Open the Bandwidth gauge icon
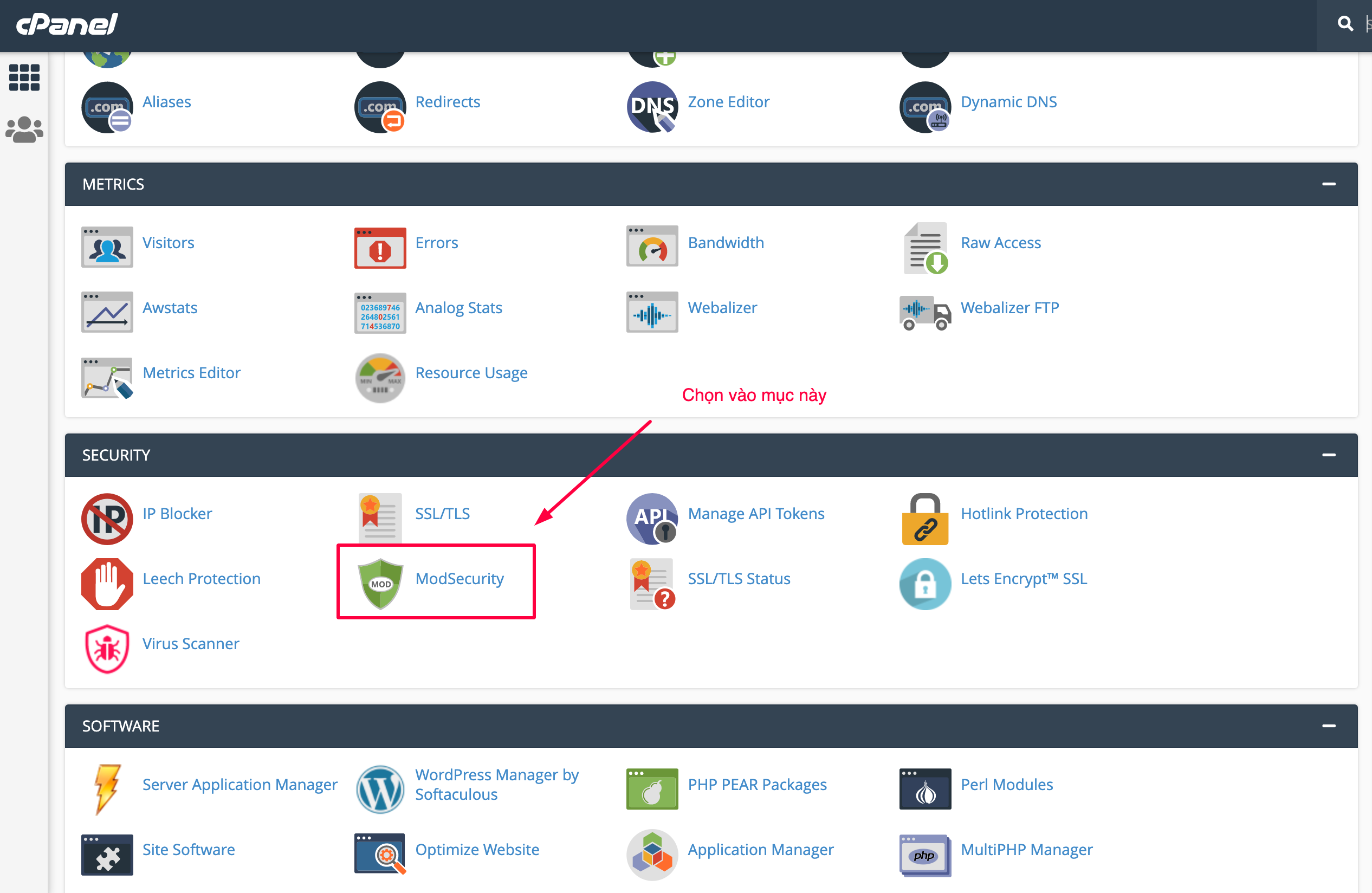1372x893 pixels. point(652,246)
